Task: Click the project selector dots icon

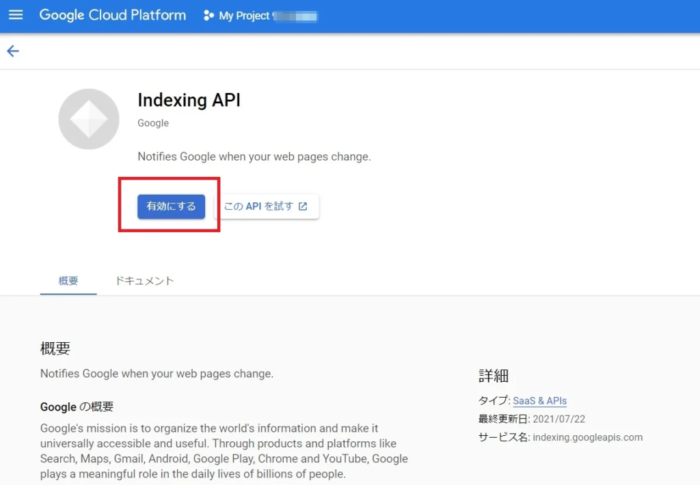Action: 208,16
